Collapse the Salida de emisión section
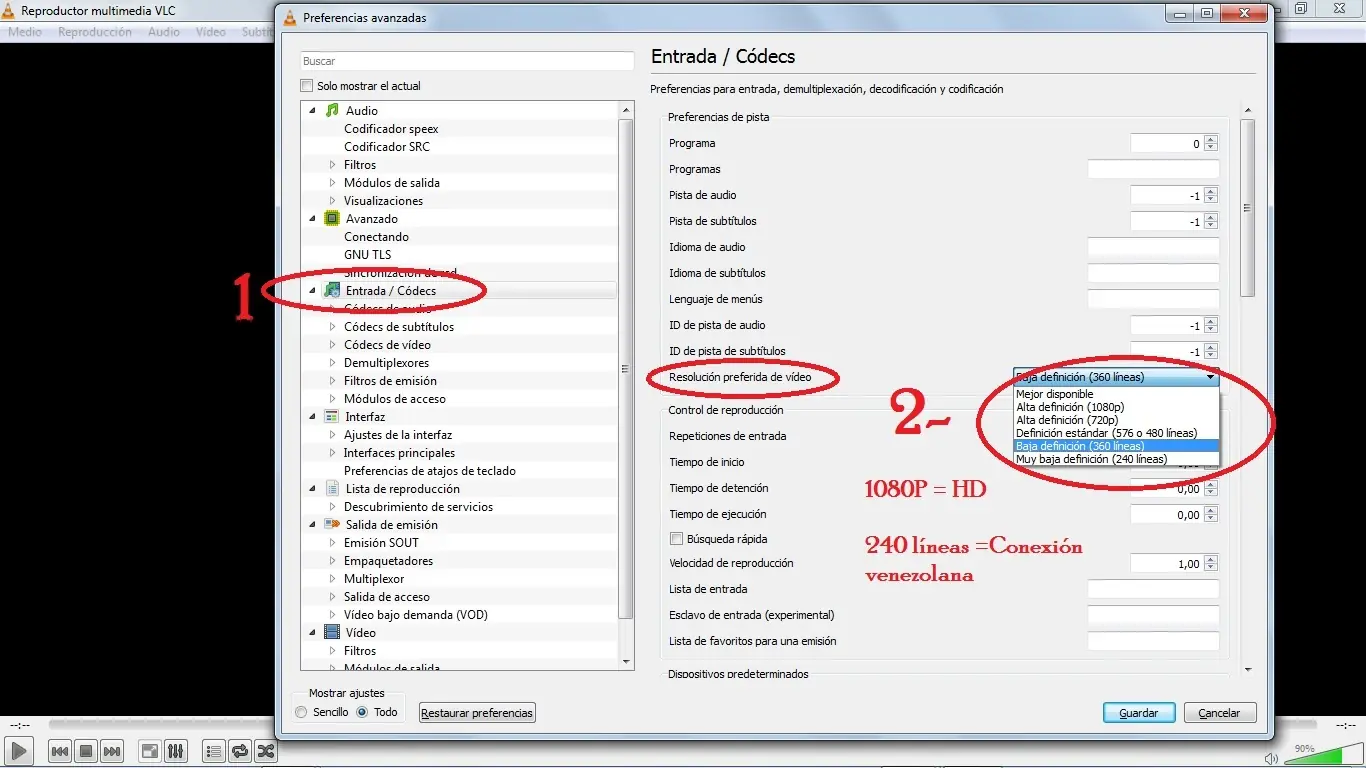 (x=313, y=525)
